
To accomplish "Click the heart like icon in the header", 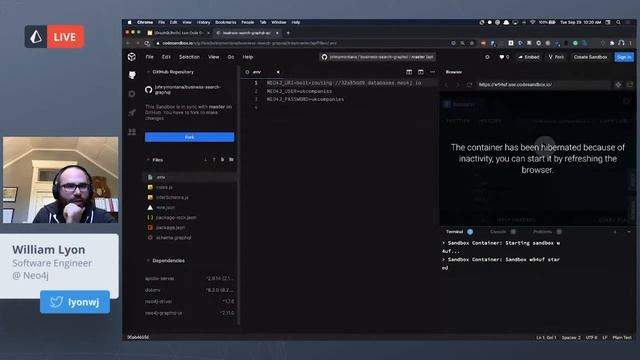I will [501, 57].
